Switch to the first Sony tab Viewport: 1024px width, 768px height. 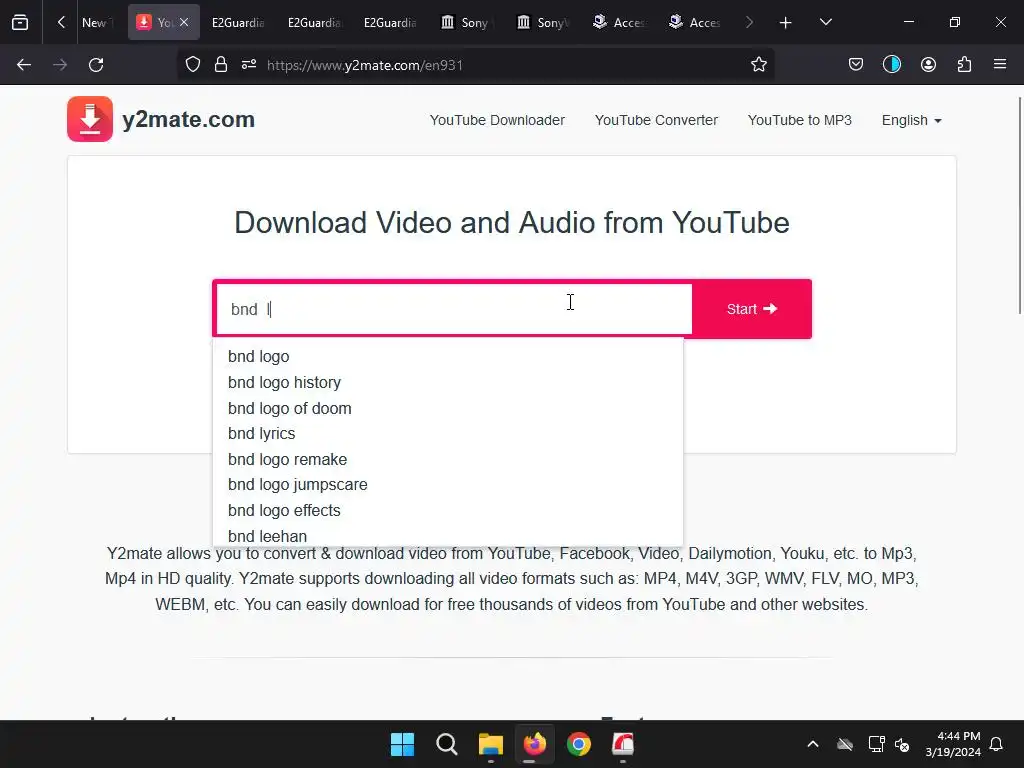click(x=466, y=22)
